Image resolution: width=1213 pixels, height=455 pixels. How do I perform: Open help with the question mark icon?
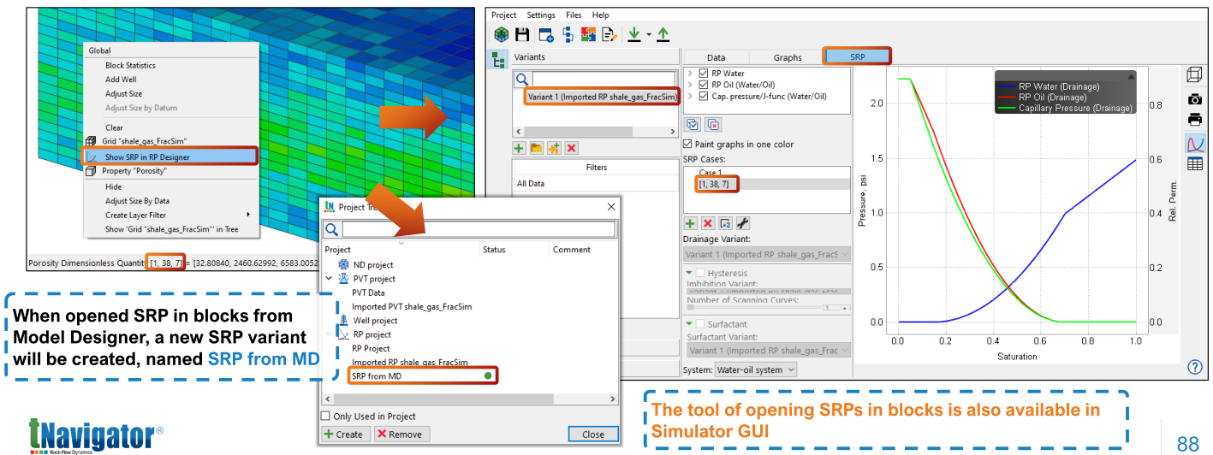(1194, 367)
